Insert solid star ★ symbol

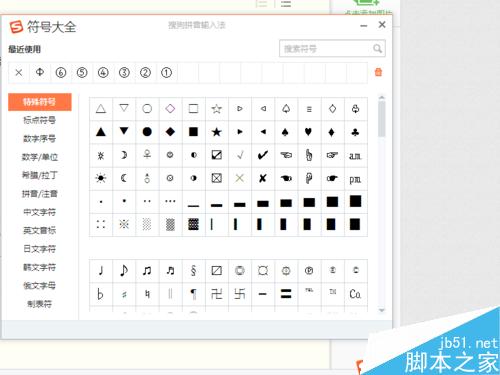(x=217, y=132)
